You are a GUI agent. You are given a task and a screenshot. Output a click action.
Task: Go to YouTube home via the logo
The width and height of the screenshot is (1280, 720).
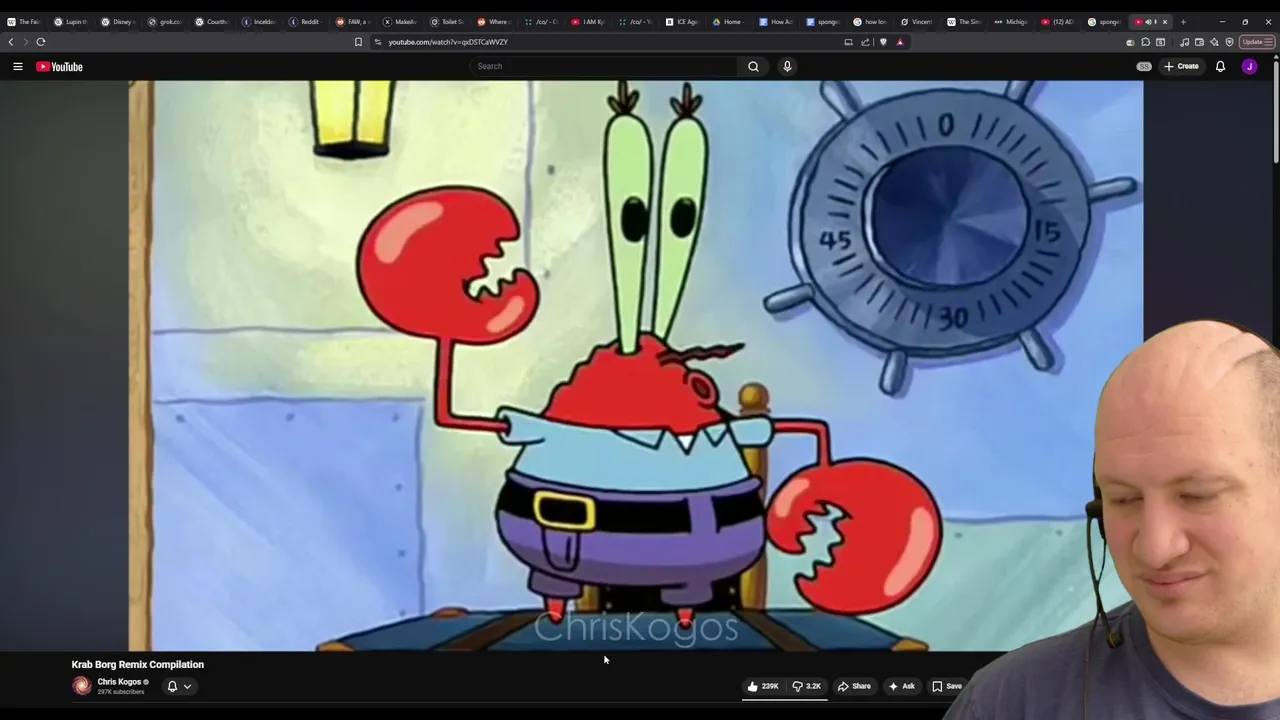tap(59, 67)
